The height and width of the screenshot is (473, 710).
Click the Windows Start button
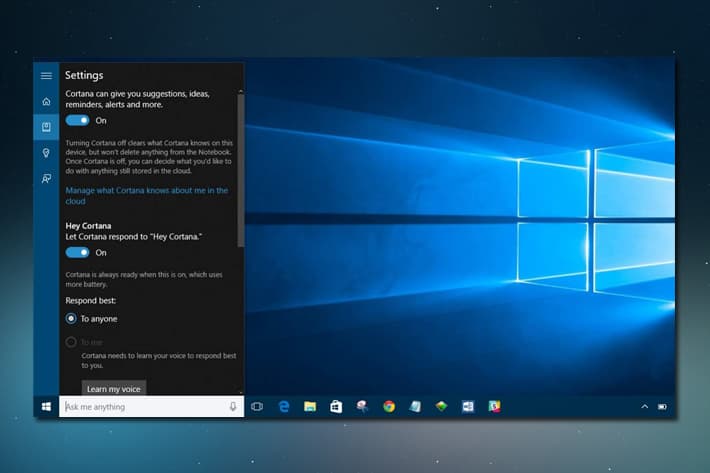pyautogui.click(x=46, y=406)
